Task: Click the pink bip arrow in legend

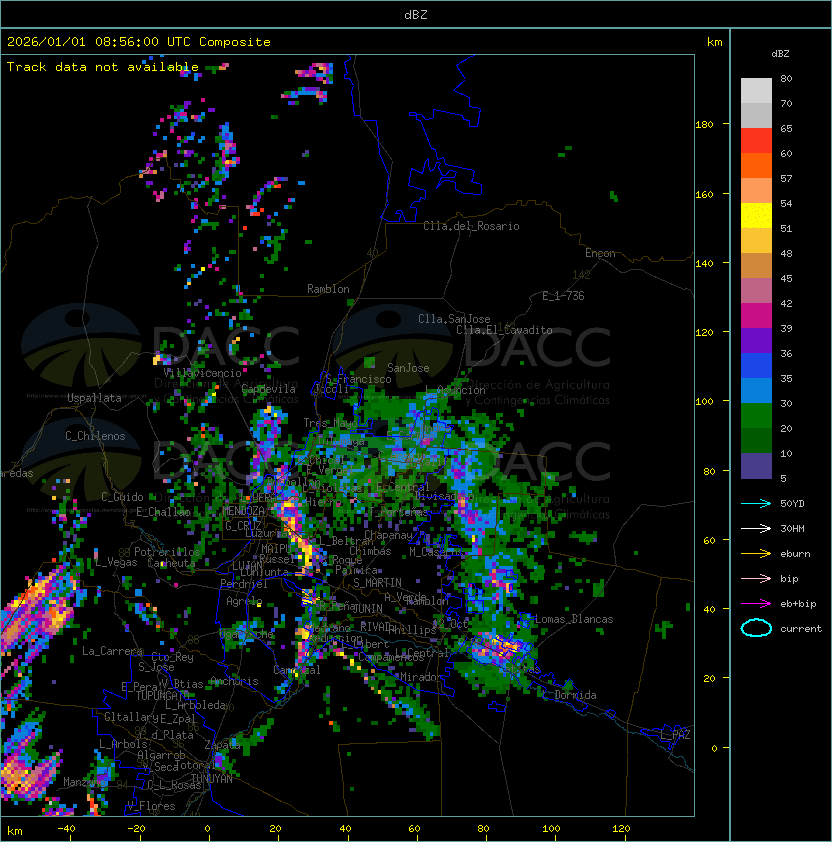Action: coord(756,578)
